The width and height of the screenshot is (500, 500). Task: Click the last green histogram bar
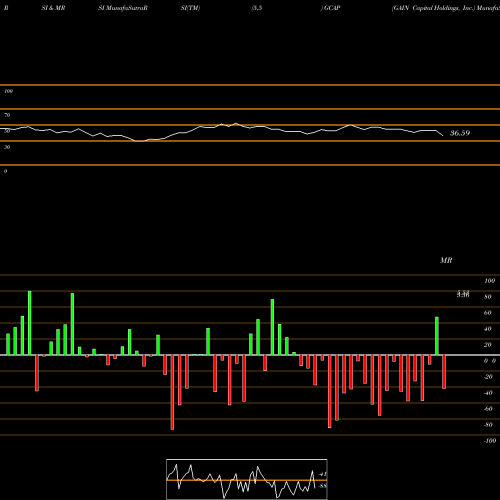coord(437,336)
